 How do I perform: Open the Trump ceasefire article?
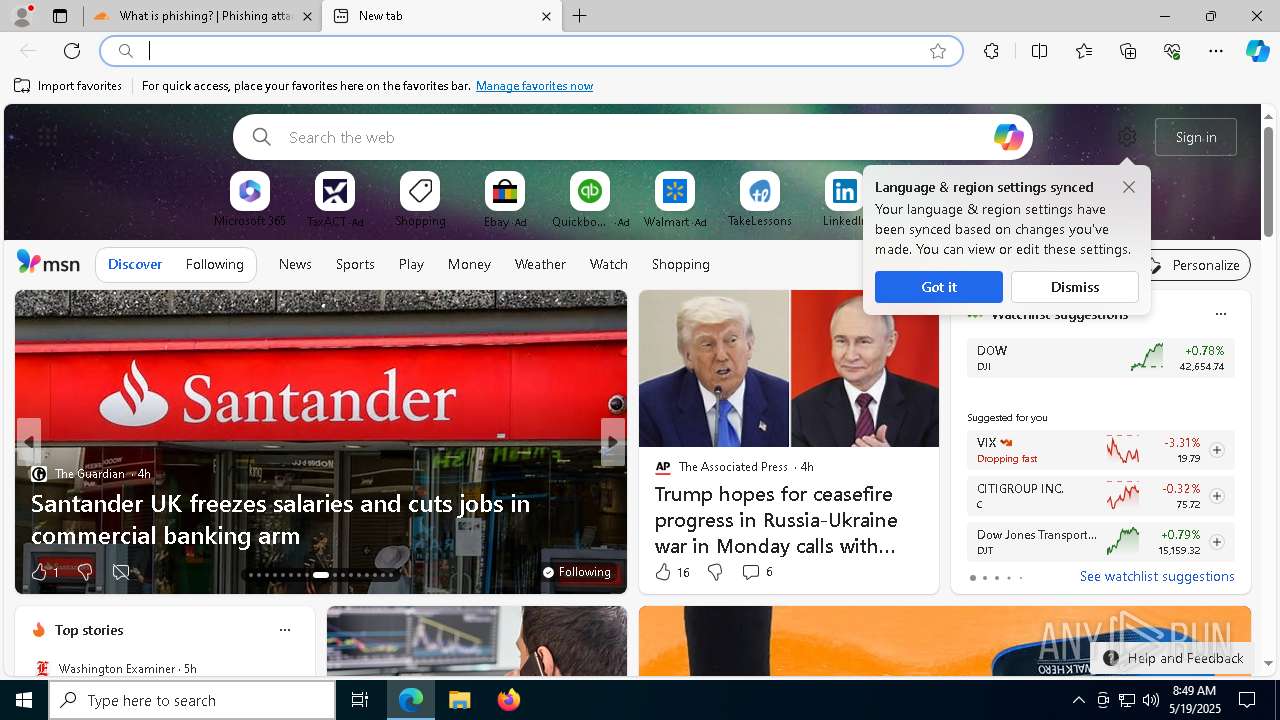point(776,520)
